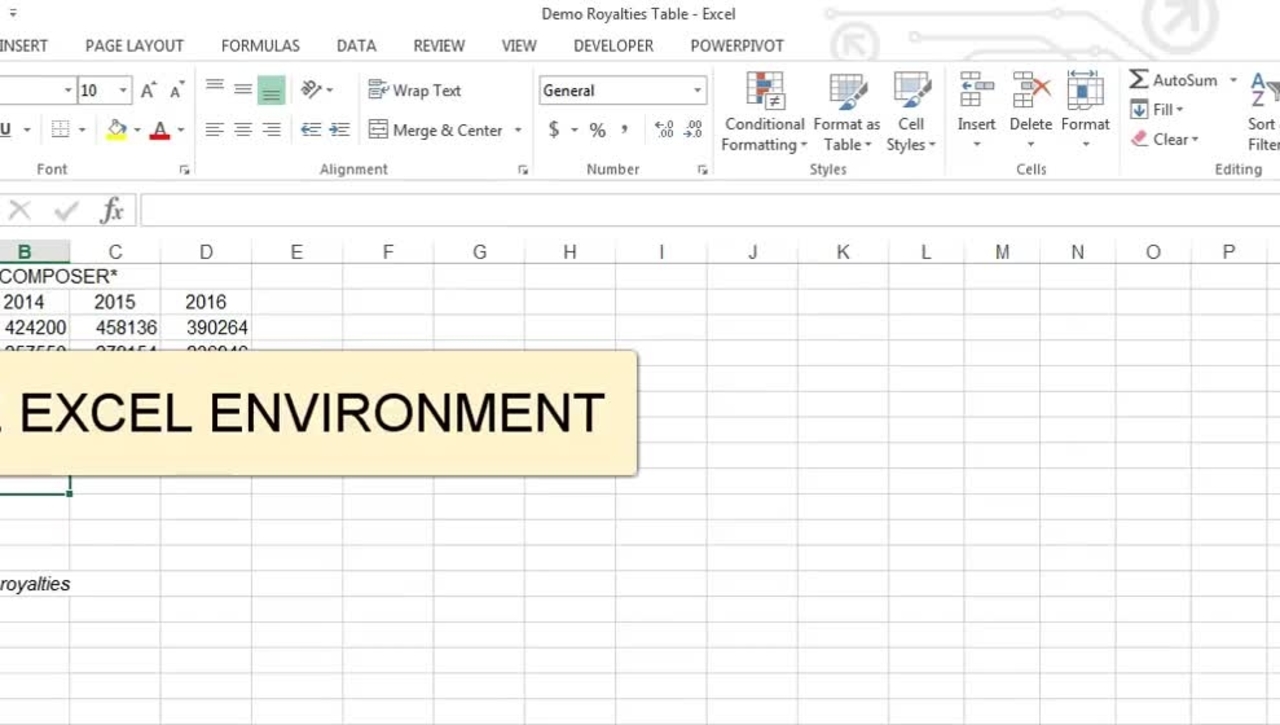The image size is (1280, 725).
Task: Click the yellow Fill Color bucket
Action: tap(117, 130)
